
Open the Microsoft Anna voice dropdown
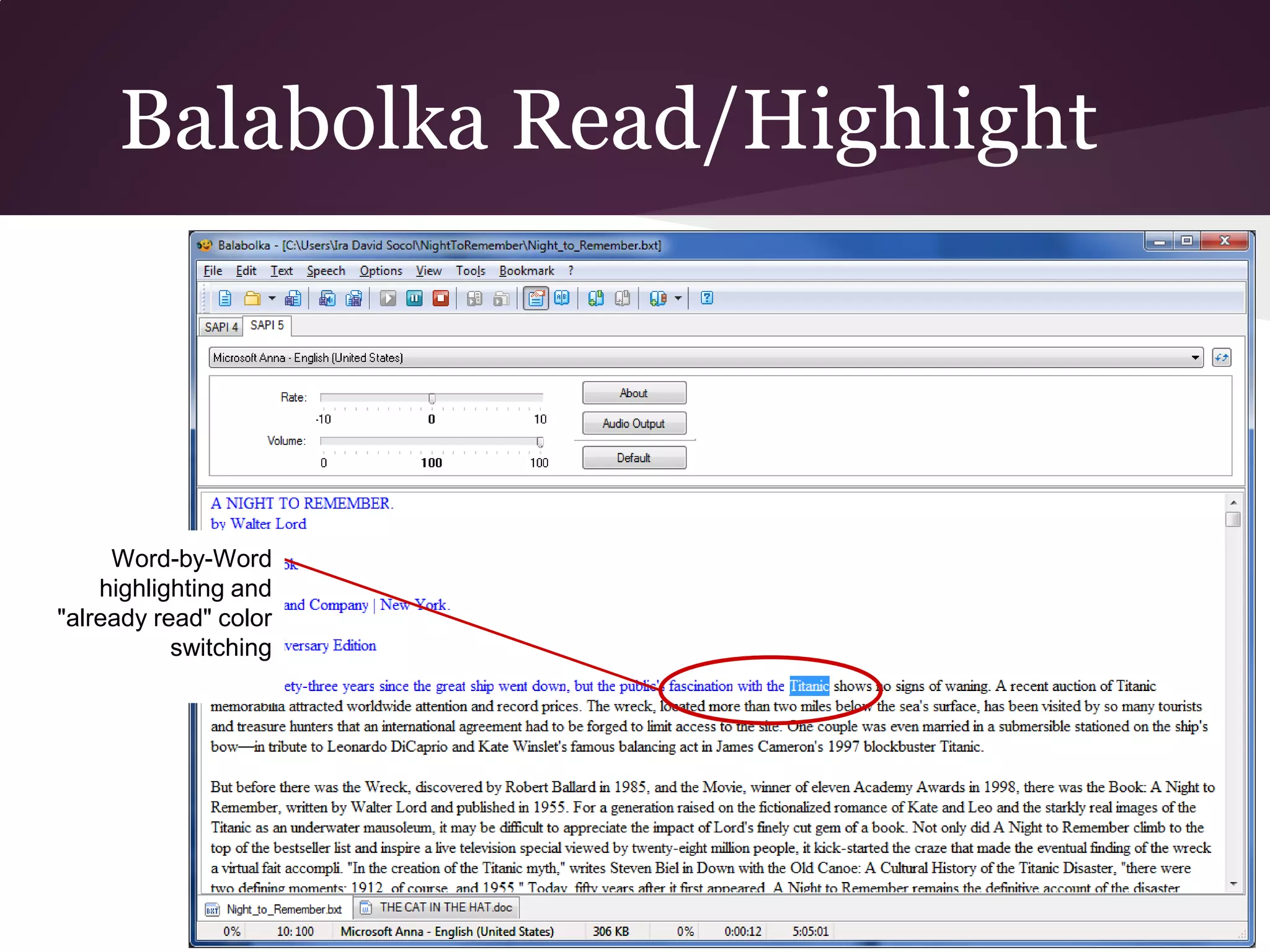(x=706, y=358)
